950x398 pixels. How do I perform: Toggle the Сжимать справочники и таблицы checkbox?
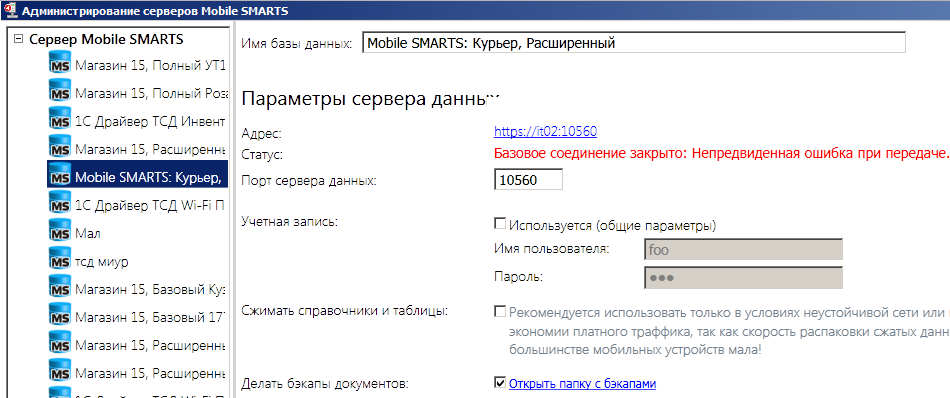(500, 311)
